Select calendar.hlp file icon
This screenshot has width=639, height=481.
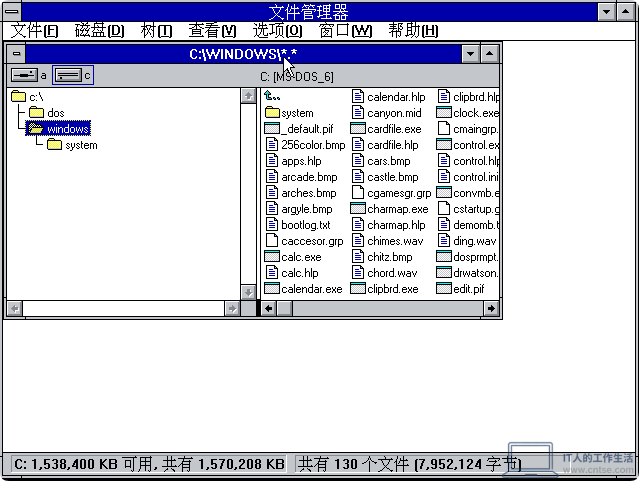[x=358, y=97]
